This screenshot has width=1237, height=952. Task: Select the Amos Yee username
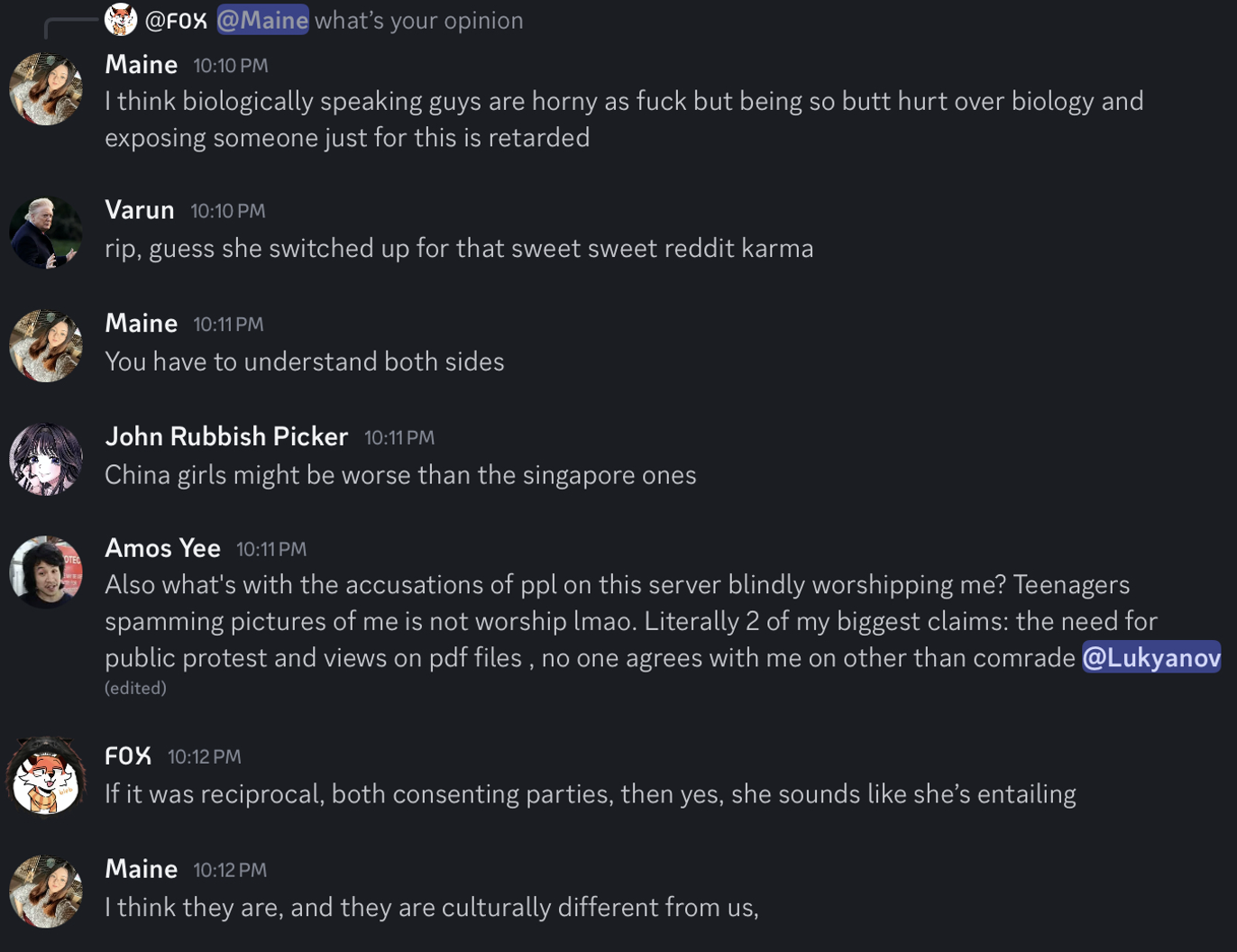pyautogui.click(x=162, y=548)
